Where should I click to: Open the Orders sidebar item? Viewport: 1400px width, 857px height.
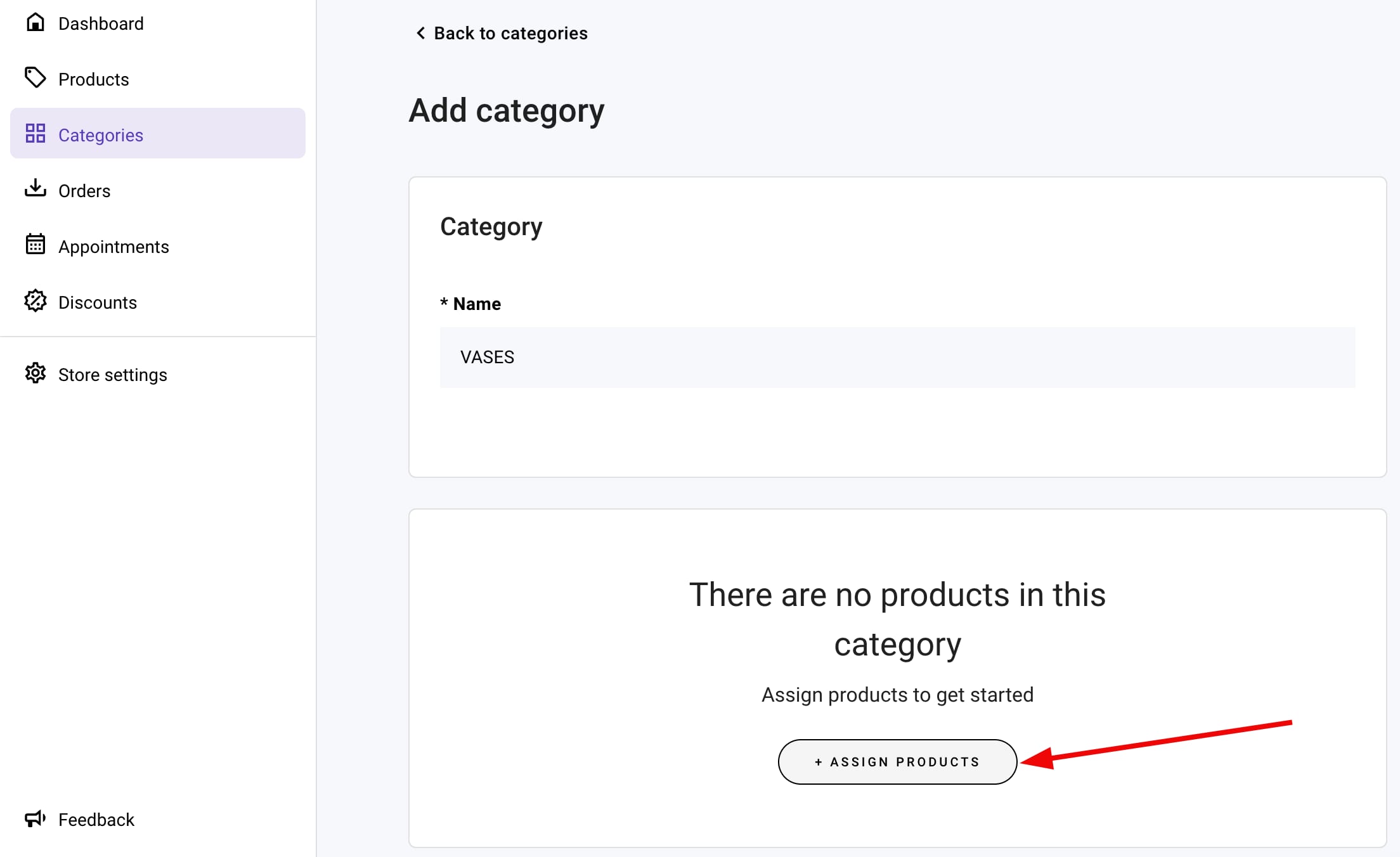(x=84, y=191)
